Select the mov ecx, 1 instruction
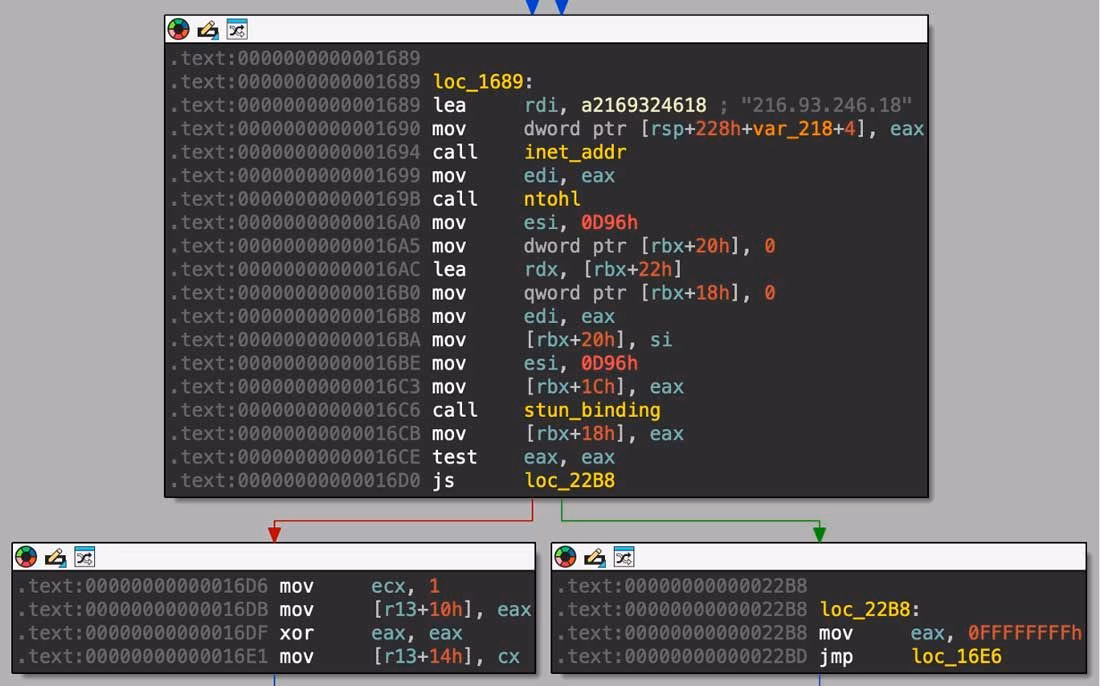This screenshot has height=686, width=1100. pos(360,586)
